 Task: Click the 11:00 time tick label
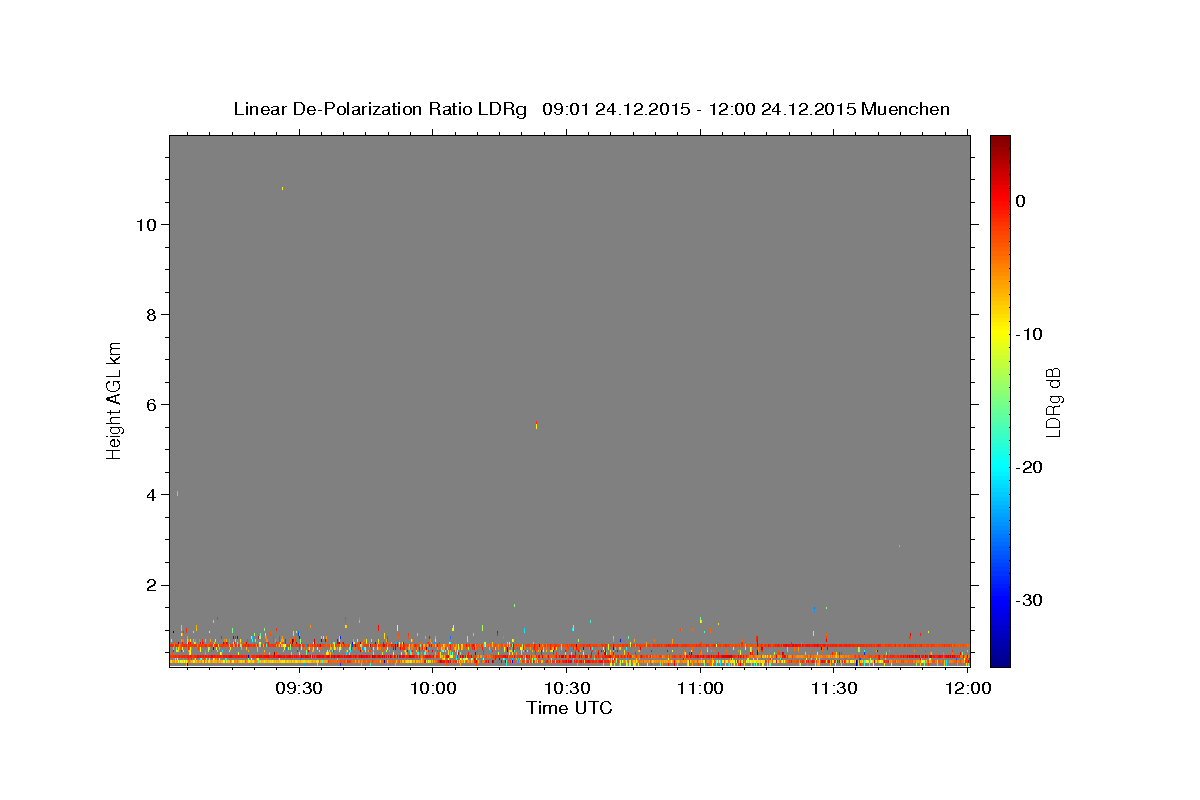700,688
